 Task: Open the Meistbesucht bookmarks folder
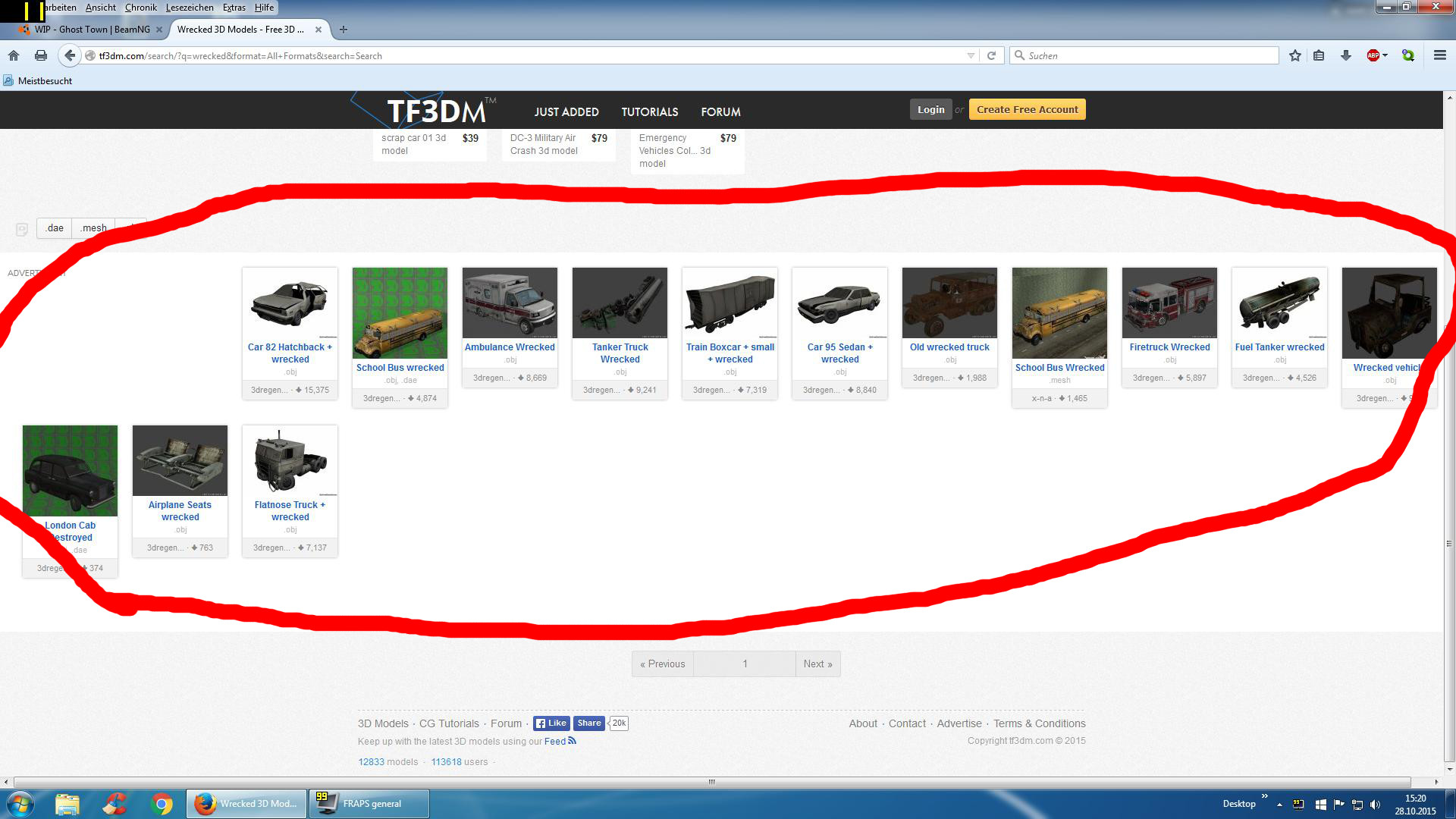click(38, 80)
